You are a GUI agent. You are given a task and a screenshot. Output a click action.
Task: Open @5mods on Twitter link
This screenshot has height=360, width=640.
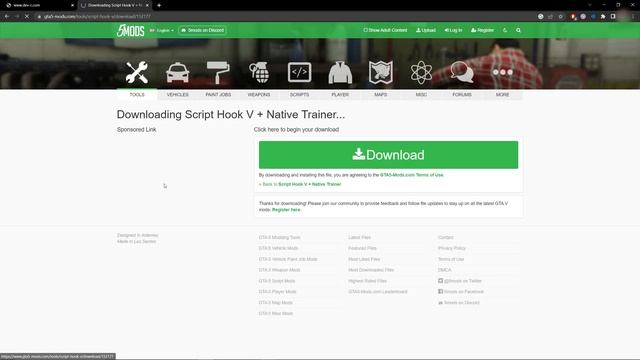click(x=460, y=281)
